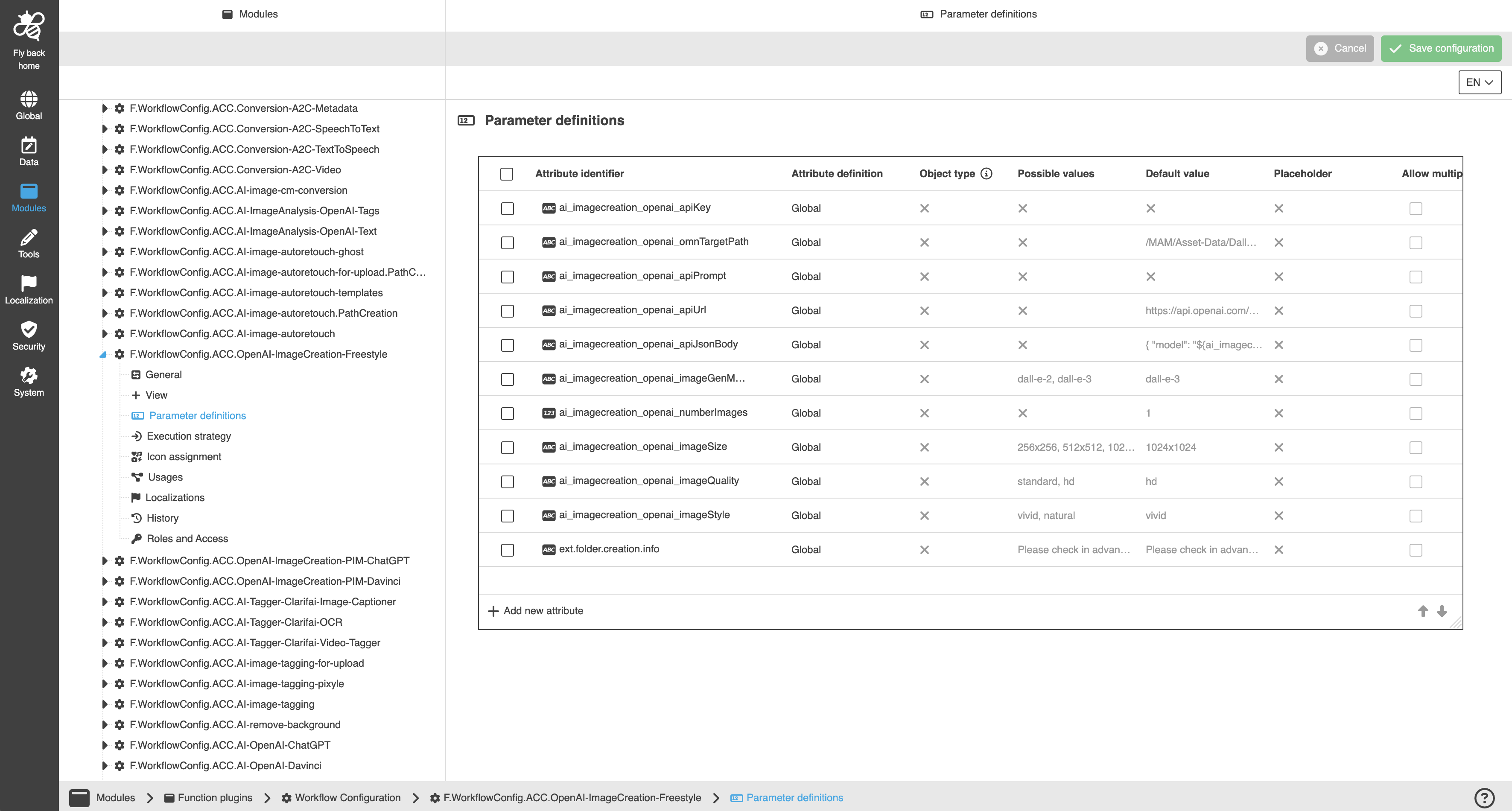The image size is (1512, 811).
Task: Open Execution strategy in the tree
Action: 188,436
